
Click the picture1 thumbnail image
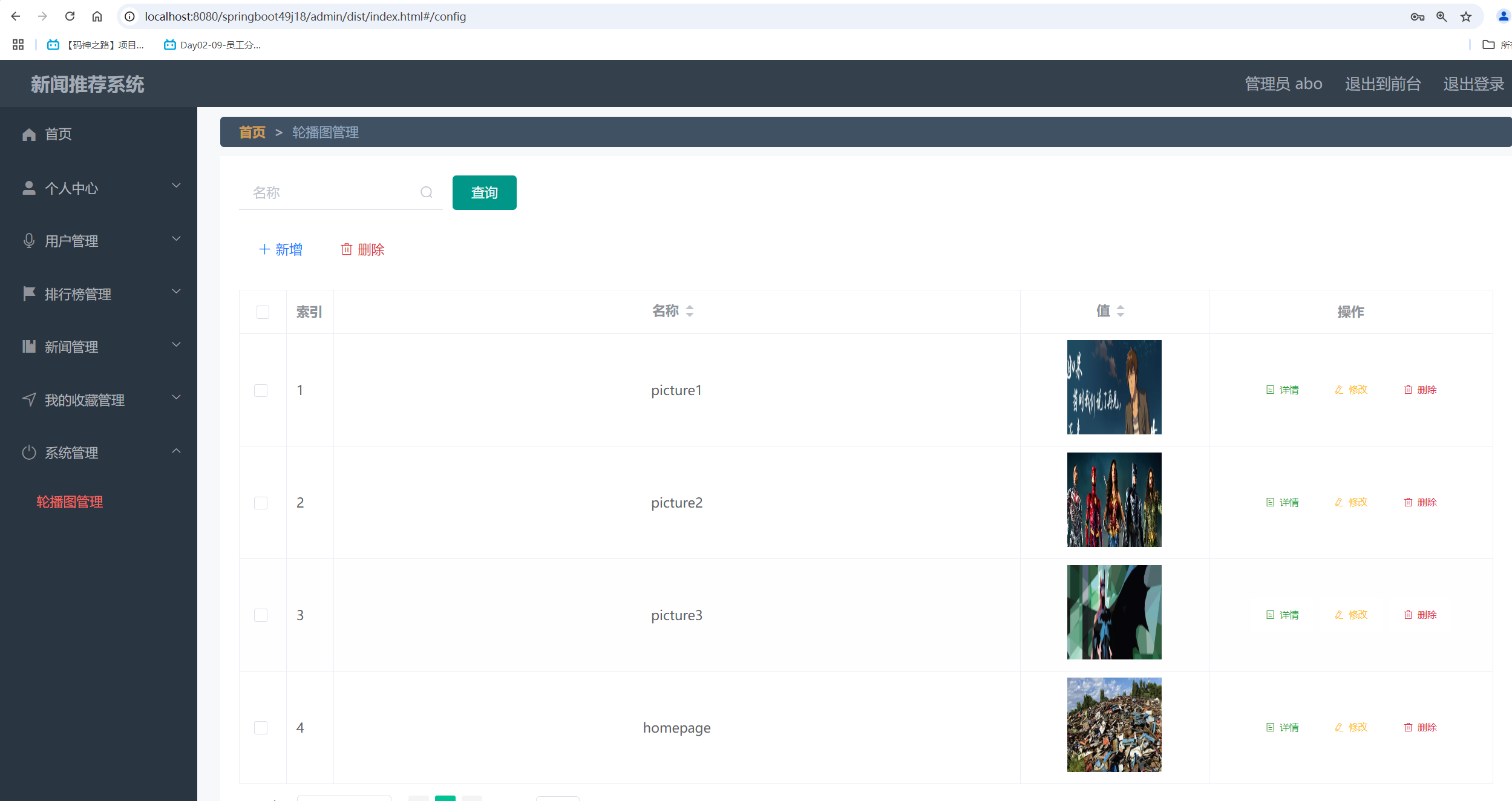(x=1114, y=387)
